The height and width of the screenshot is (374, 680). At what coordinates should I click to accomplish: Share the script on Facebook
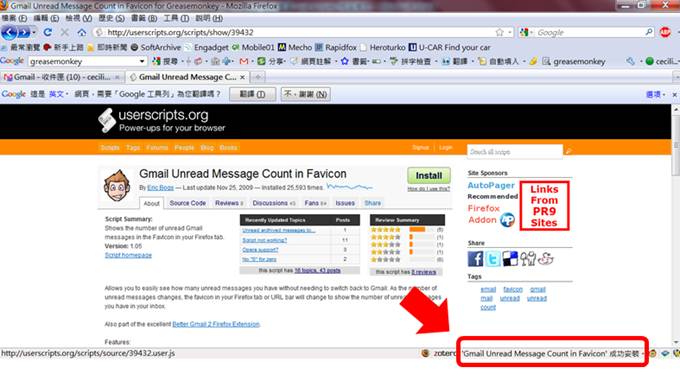[x=475, y=259]
